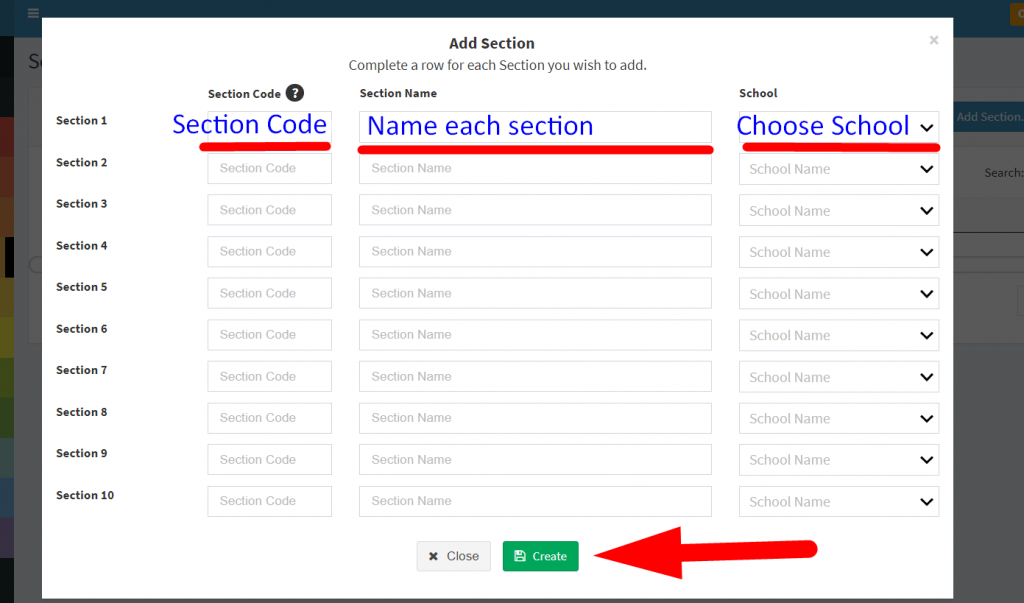Focus the Section 2 Section Code field
This screenshot has width=1024, height=603.
pos(269,169)
